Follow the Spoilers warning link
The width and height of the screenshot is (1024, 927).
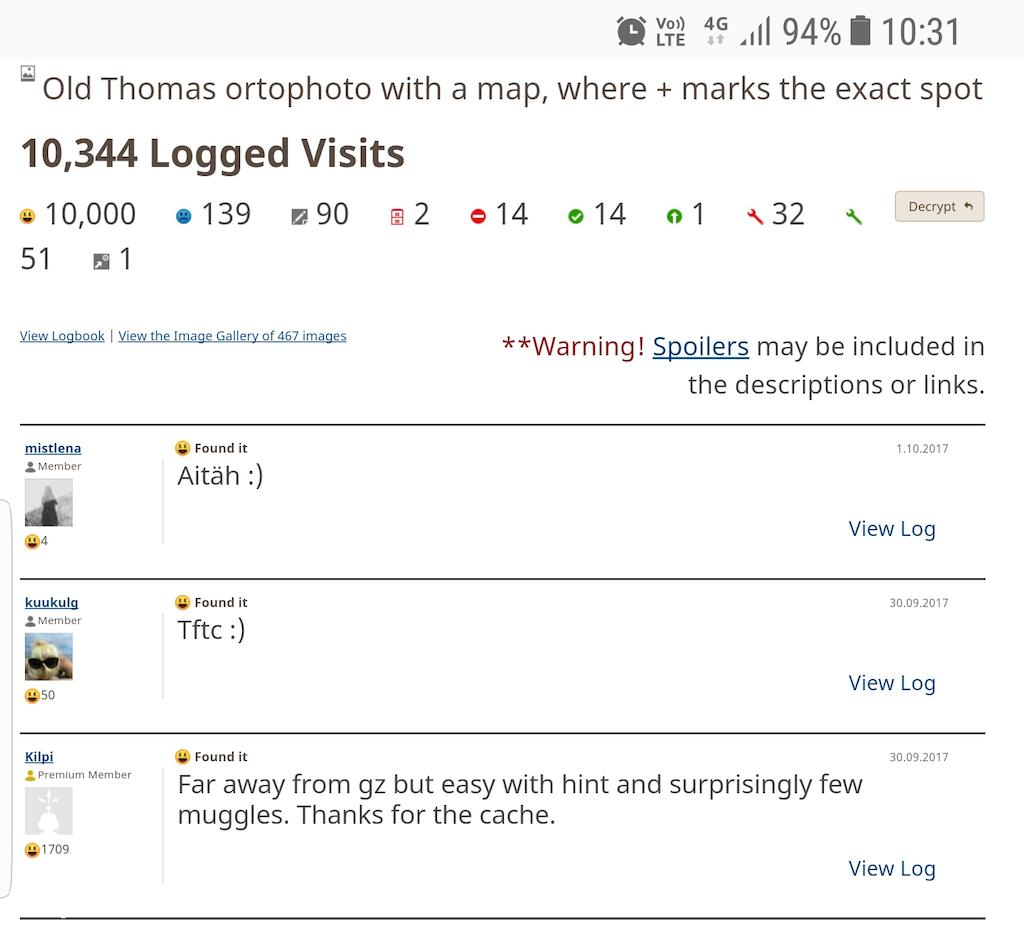pos(700,346)
